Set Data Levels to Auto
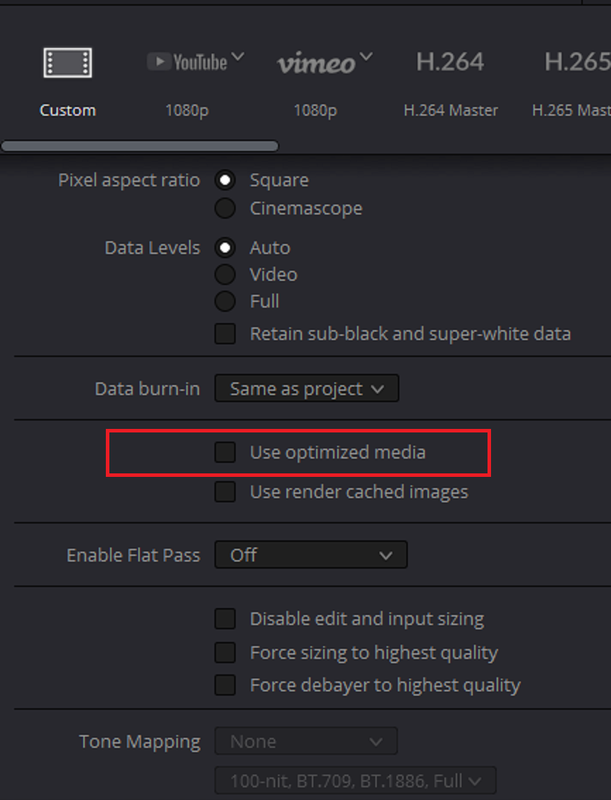This screenshot has width=611, height=800. (x=225, y=248)
